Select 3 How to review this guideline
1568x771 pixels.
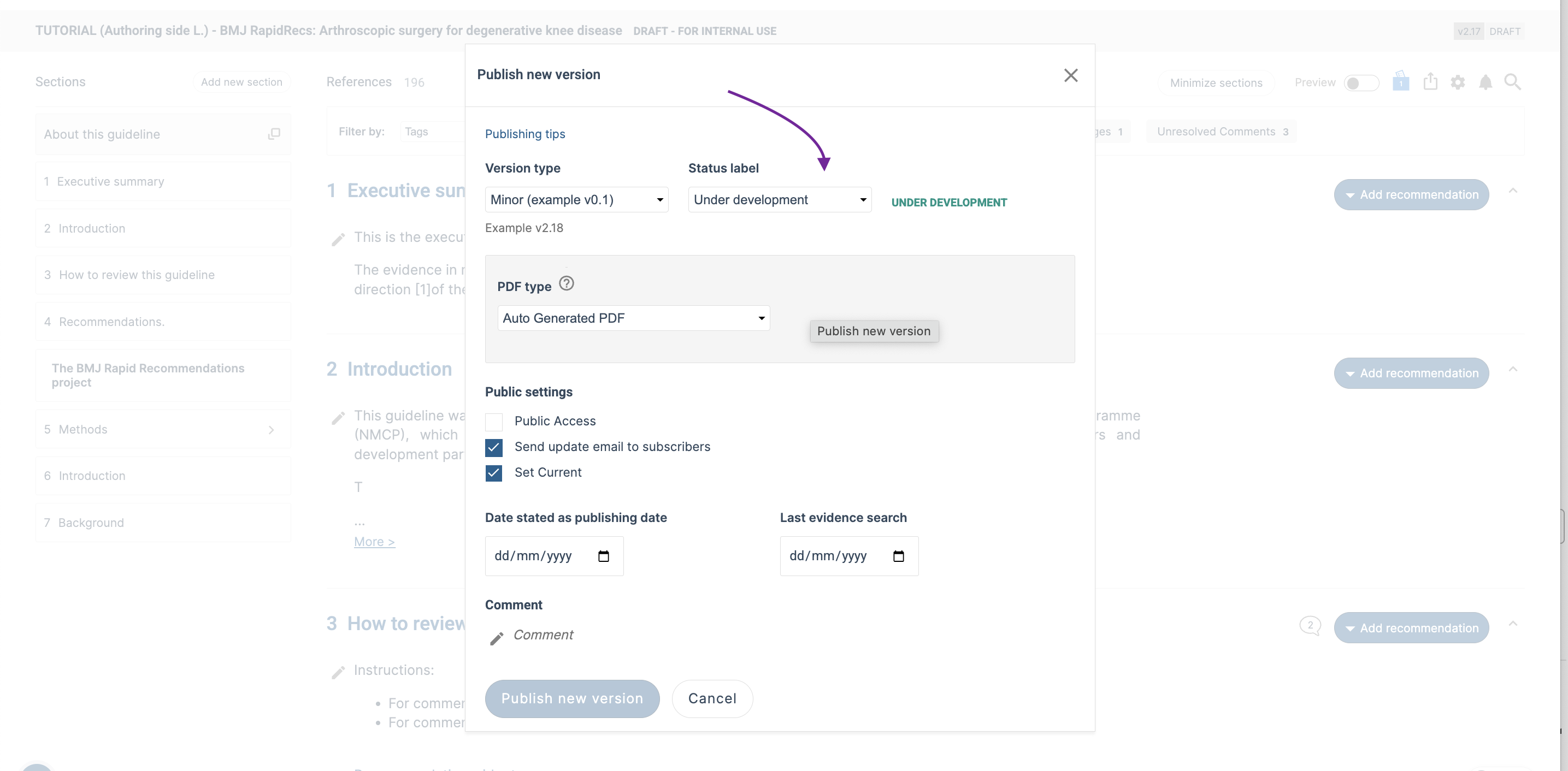(x=162, y=275)
